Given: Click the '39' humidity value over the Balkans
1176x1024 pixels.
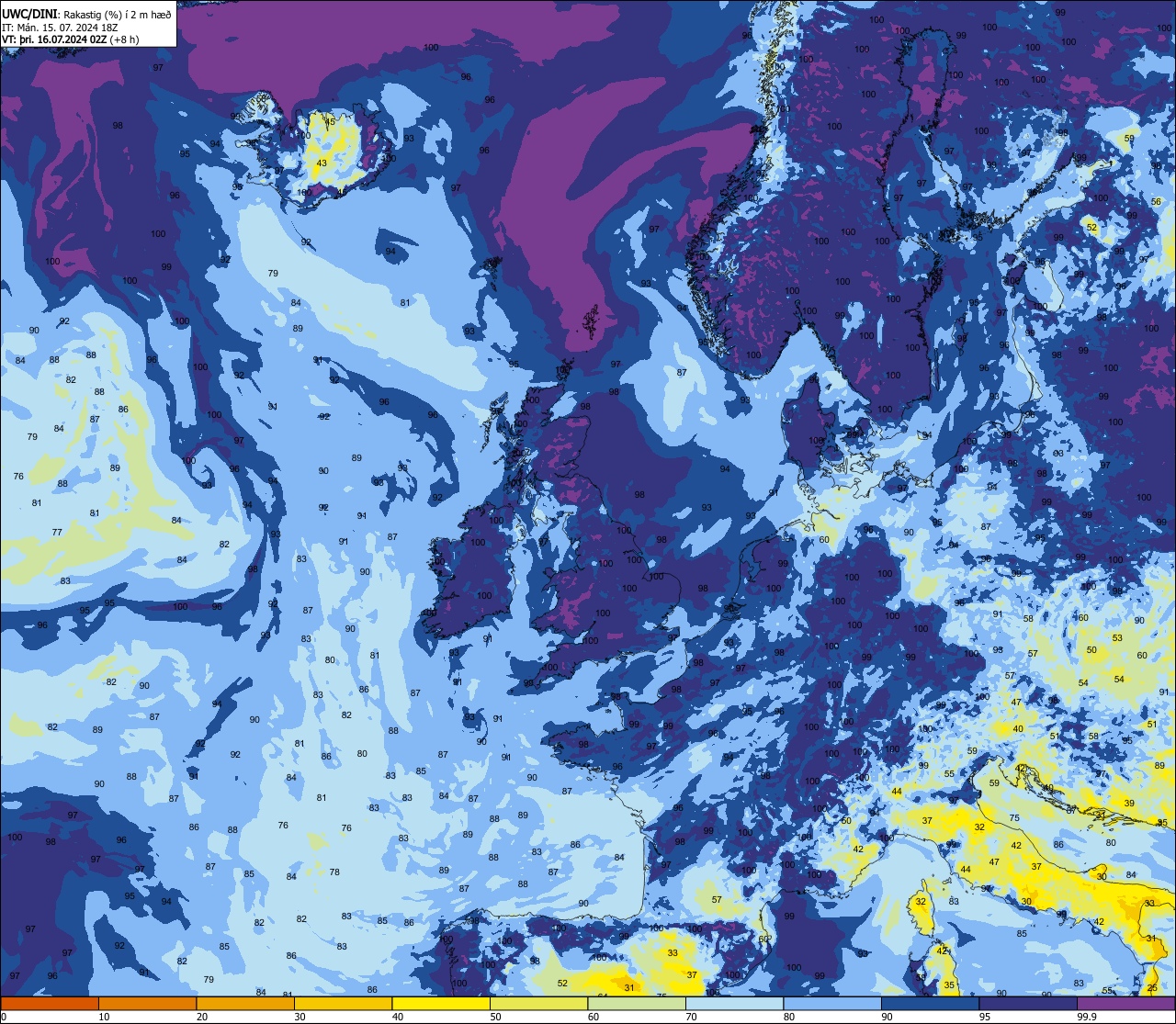Looking at the screenshot, I should (1129, 804).
